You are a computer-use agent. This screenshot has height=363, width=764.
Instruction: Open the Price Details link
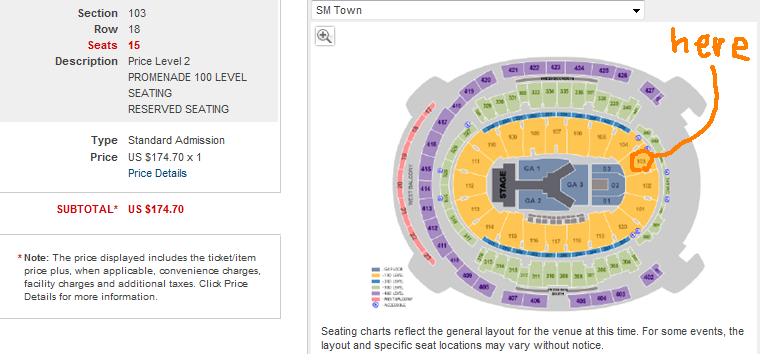[157, 173]
